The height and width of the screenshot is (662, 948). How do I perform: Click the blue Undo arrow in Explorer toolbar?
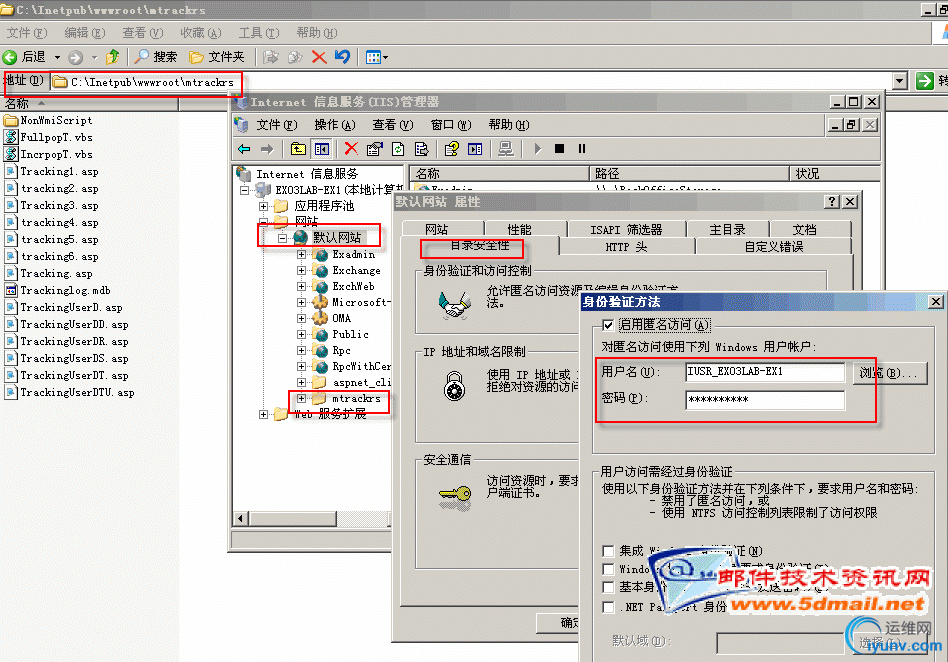click(x=342, y=57)
